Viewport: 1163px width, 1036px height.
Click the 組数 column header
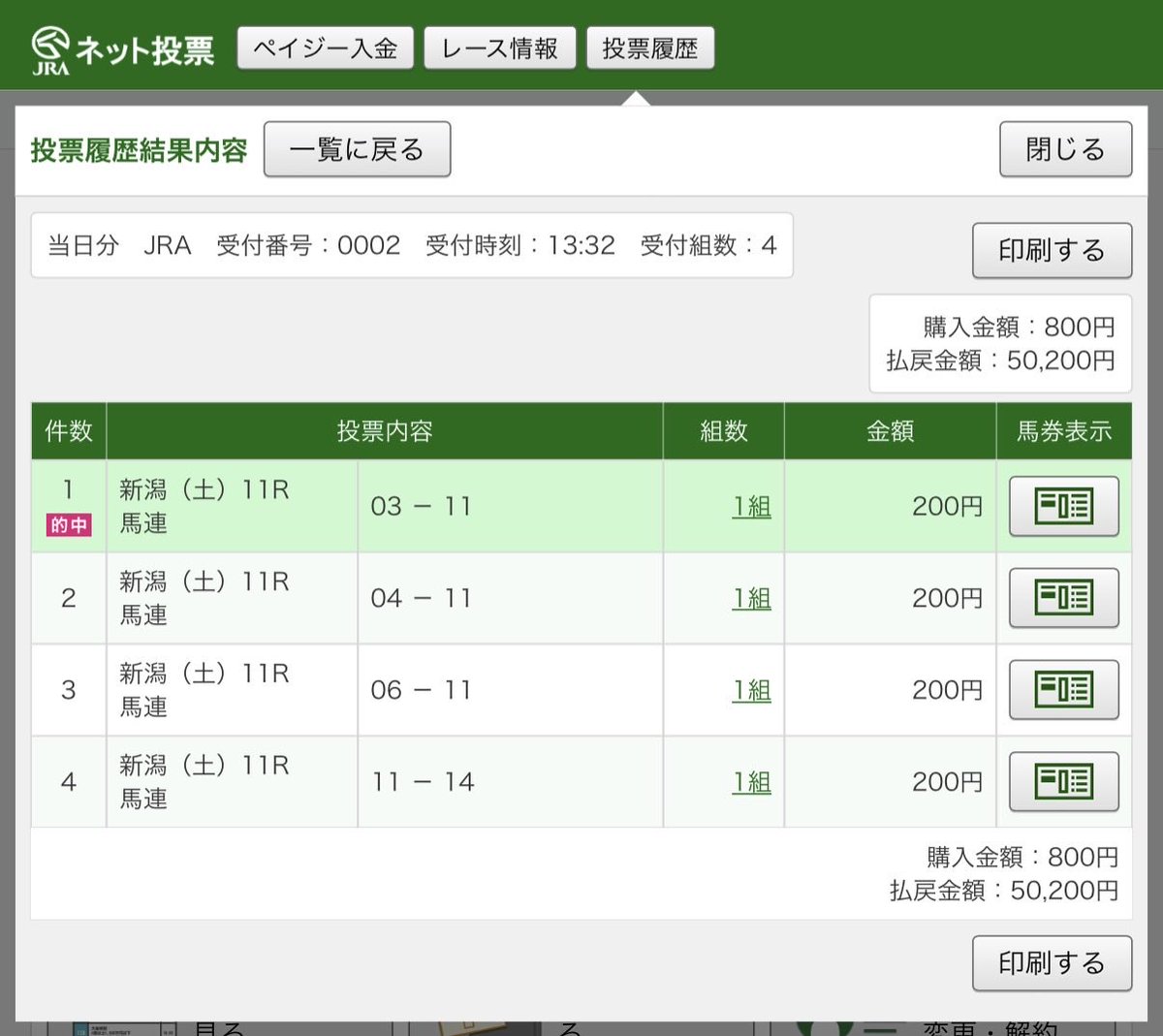[x=724, y=431]
